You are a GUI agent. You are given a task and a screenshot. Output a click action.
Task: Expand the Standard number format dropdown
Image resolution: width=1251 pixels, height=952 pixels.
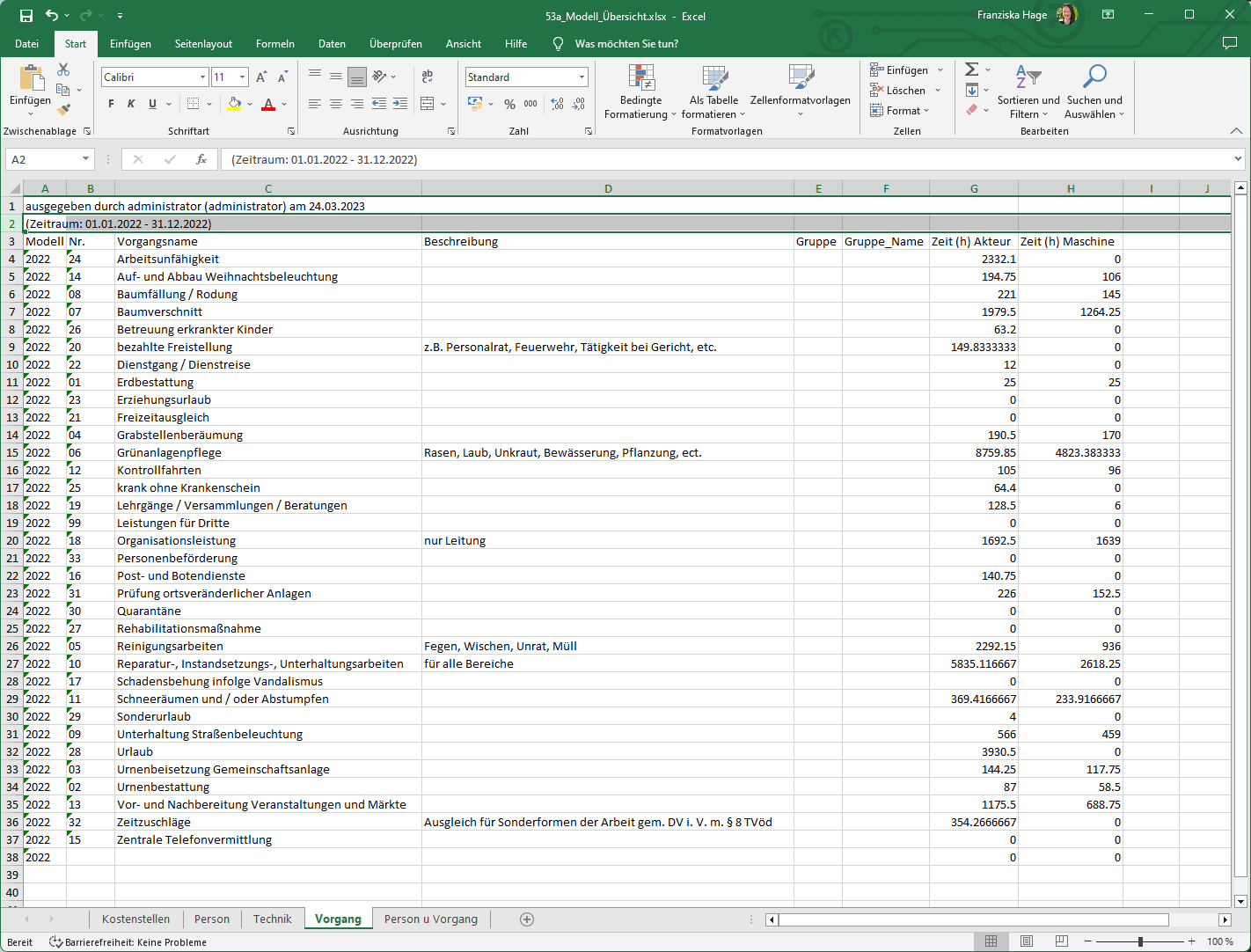click(x=582, y=77)
